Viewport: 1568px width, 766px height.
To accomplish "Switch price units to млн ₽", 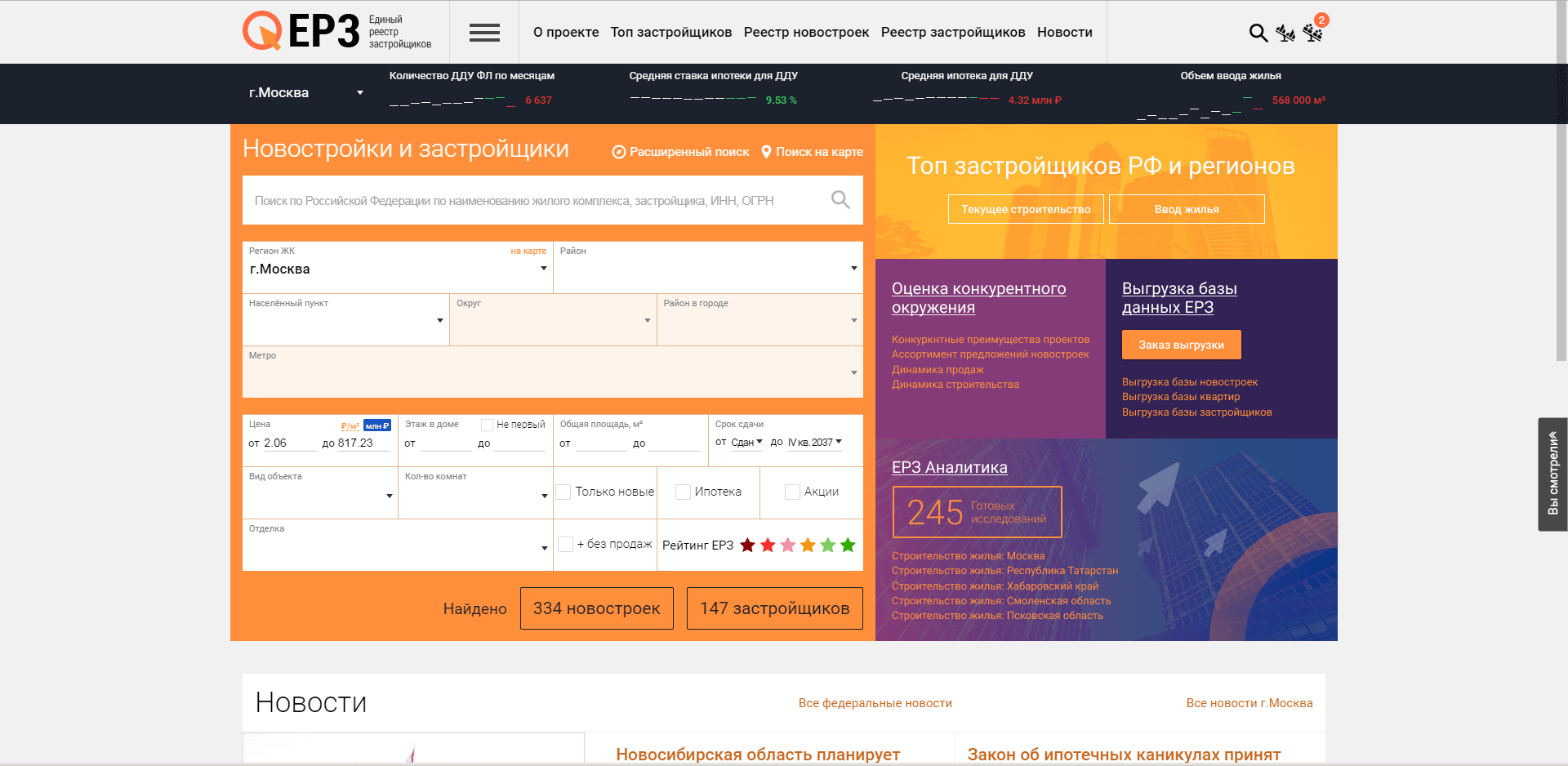I will coord(377,425).
